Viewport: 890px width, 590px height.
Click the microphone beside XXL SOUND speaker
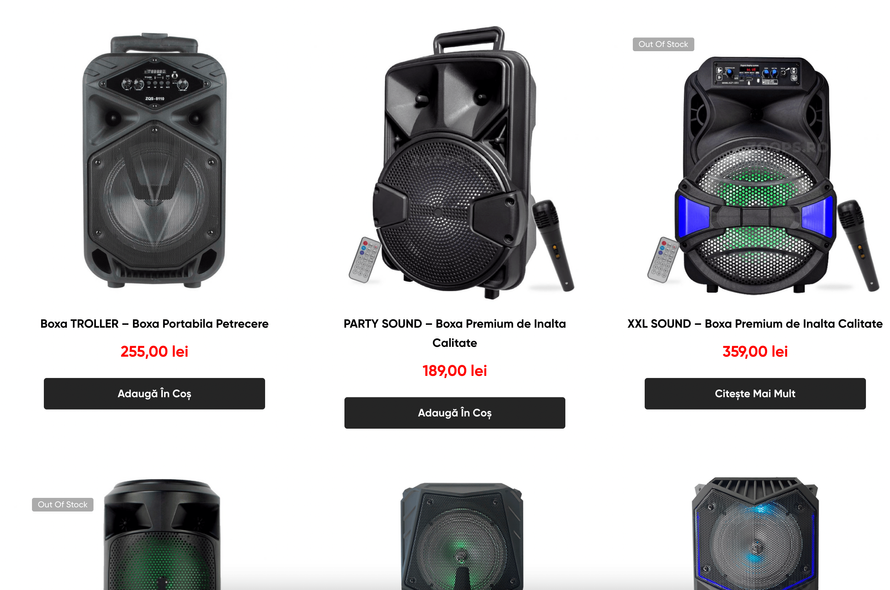point(858,245)
